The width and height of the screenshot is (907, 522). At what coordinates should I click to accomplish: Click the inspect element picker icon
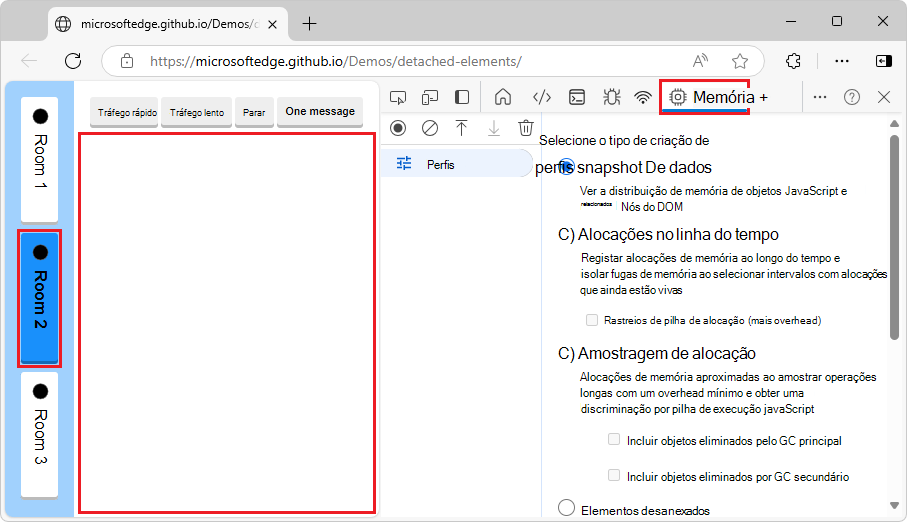(x=398, y=97)
